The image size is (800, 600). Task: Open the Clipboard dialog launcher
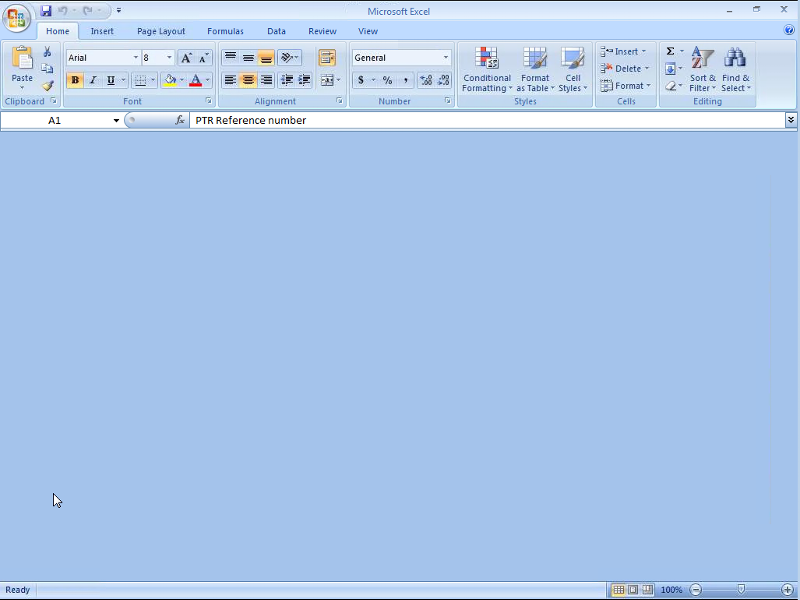[54, 101]
